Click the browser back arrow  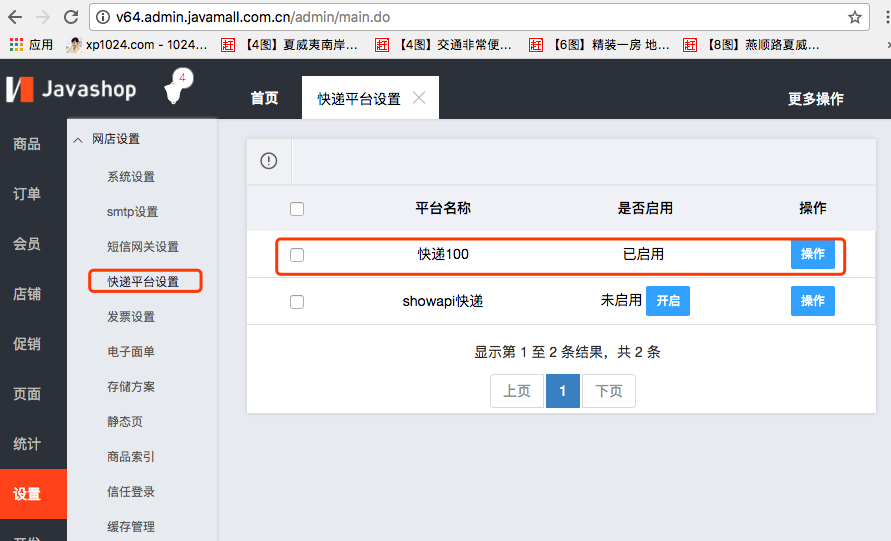tap(15, 17)
